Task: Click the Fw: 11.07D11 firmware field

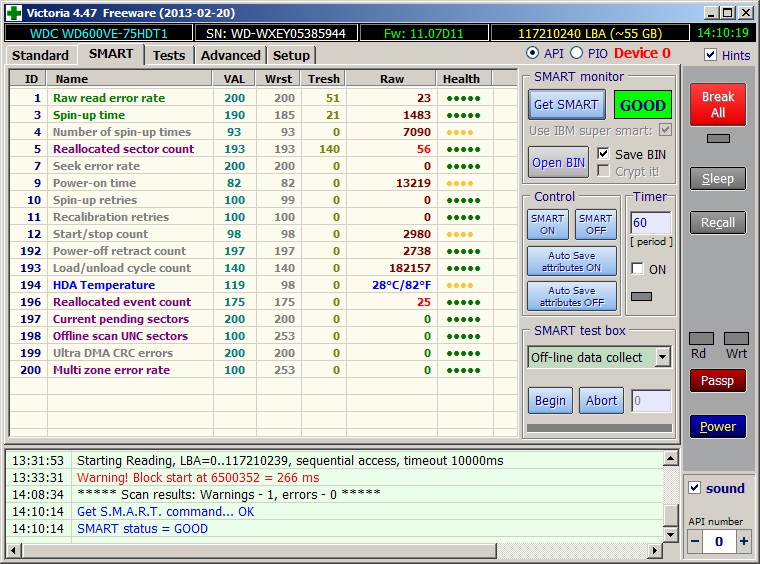Action: click(424, 33)
